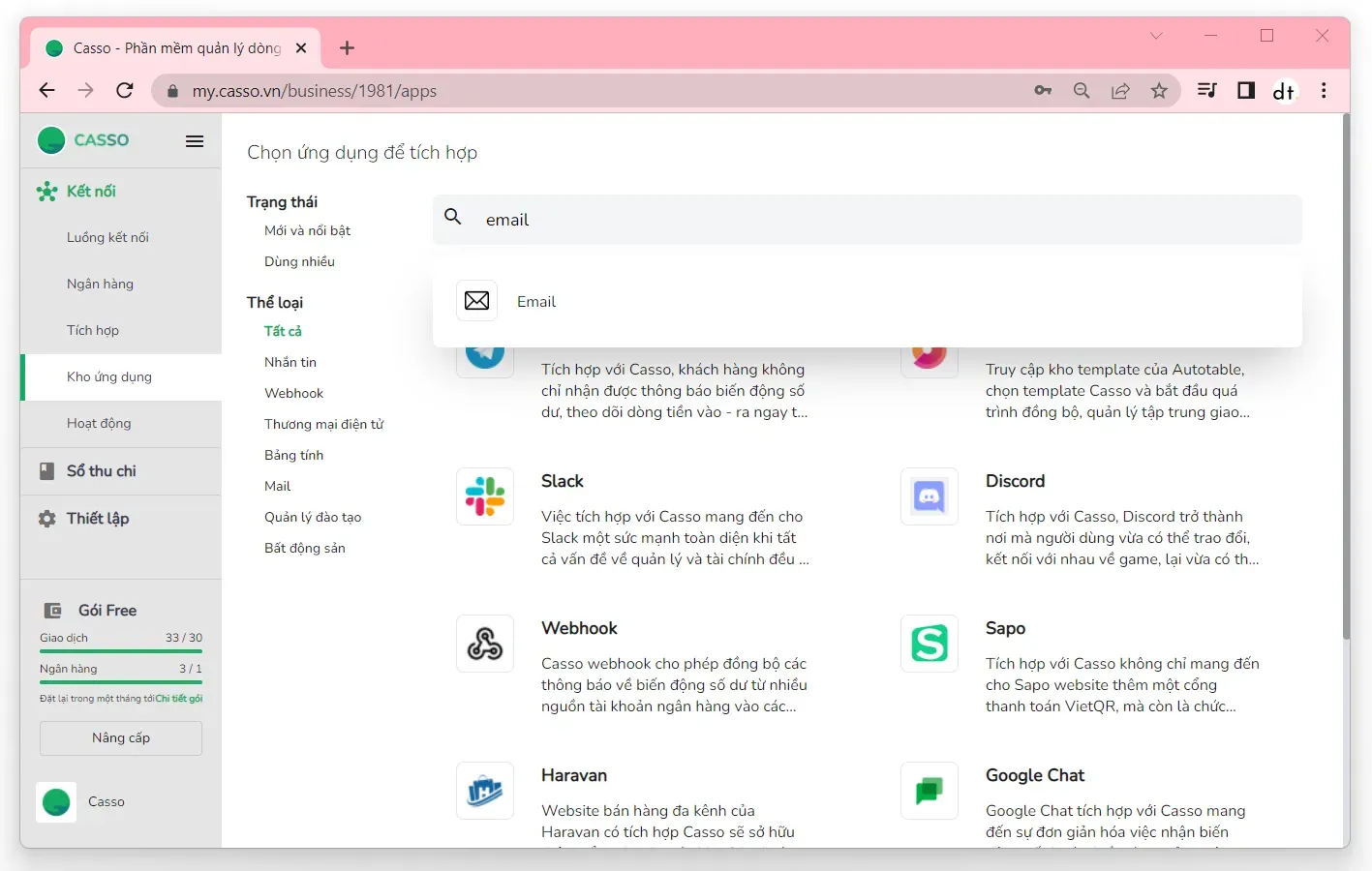
Task: Filter apps by Webhook category
Action: [x=293, y=393]
